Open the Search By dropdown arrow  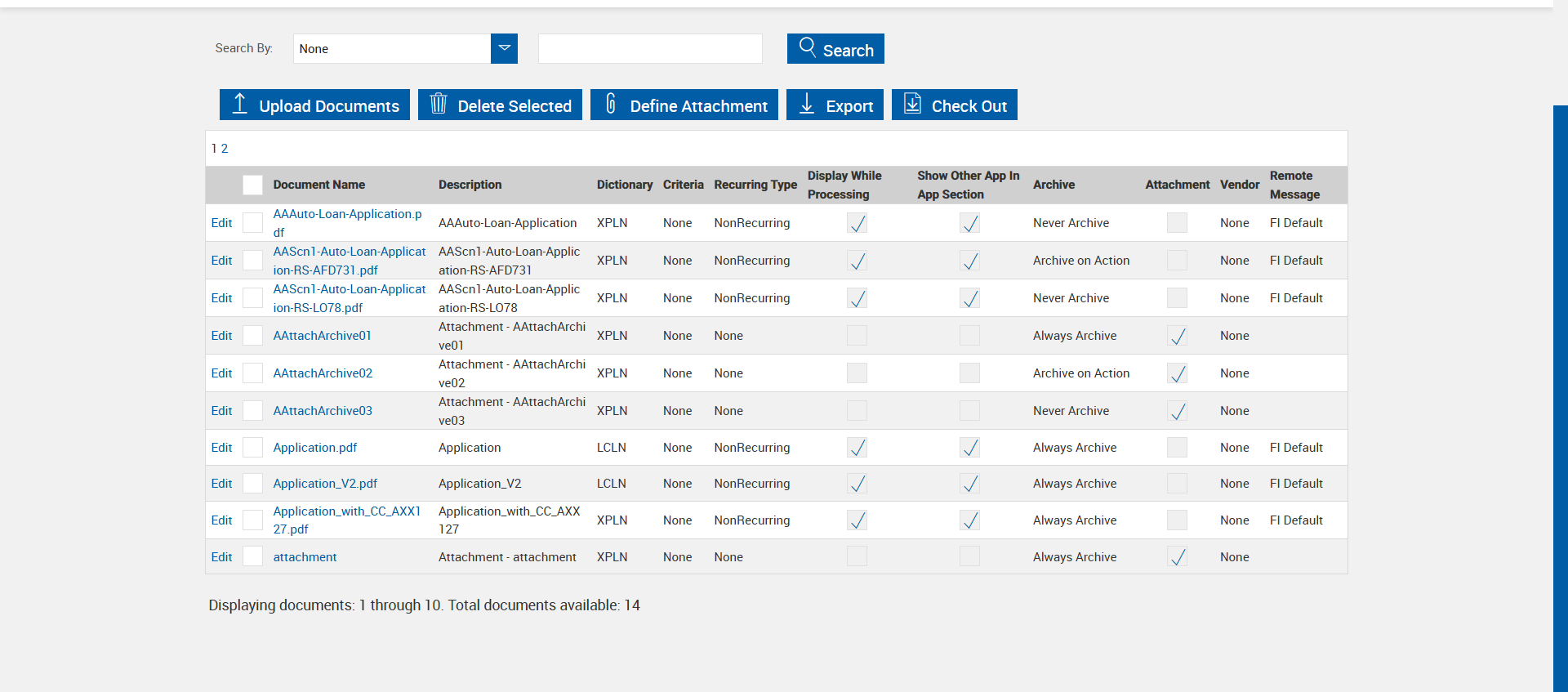point(504,48)
